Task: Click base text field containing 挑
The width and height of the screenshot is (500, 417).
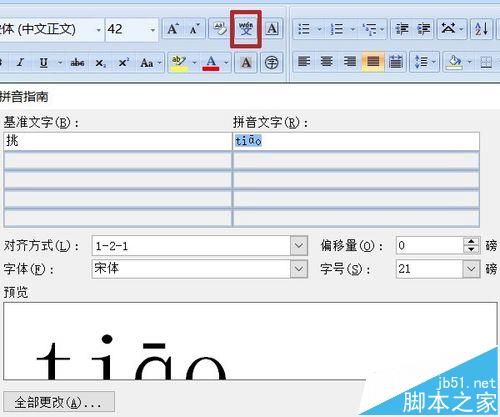Action: [x=118, y=141]
